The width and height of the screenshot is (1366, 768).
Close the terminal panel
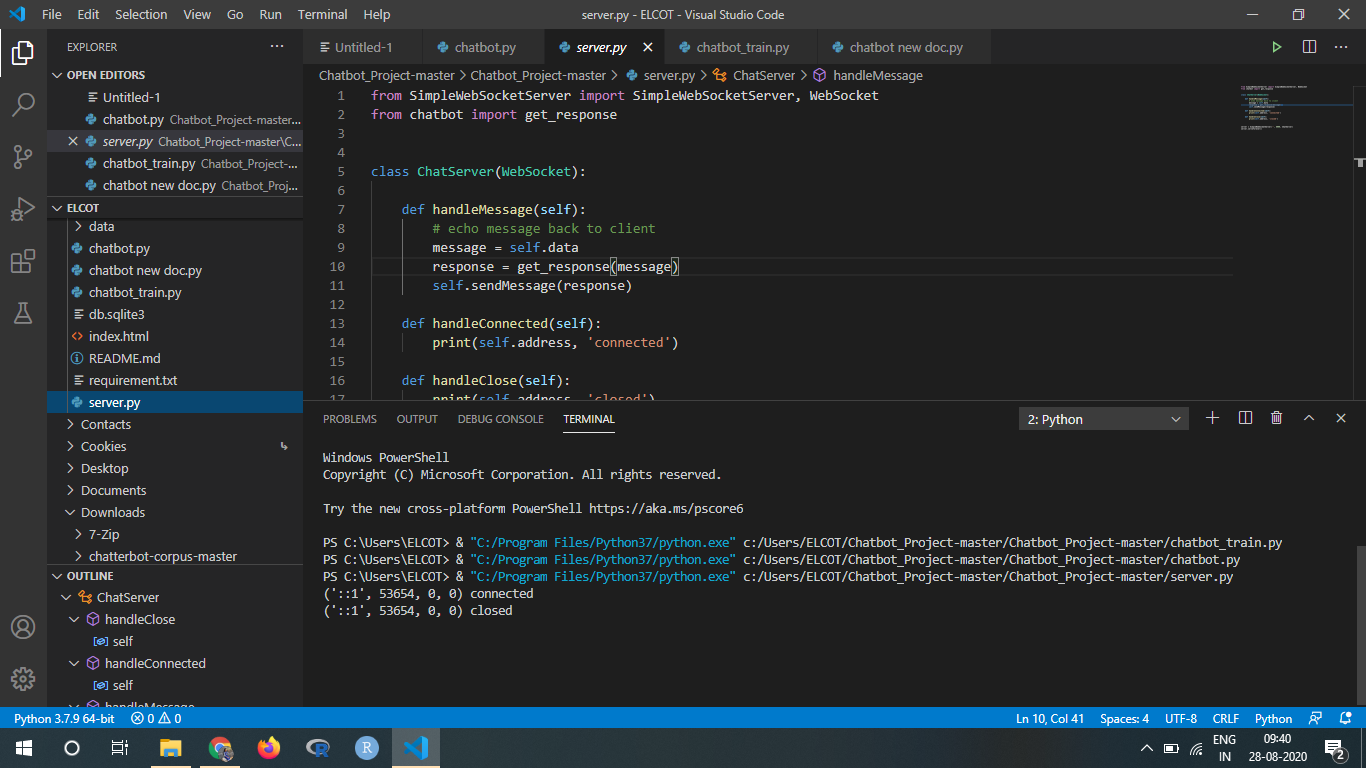coord(1341,418)
